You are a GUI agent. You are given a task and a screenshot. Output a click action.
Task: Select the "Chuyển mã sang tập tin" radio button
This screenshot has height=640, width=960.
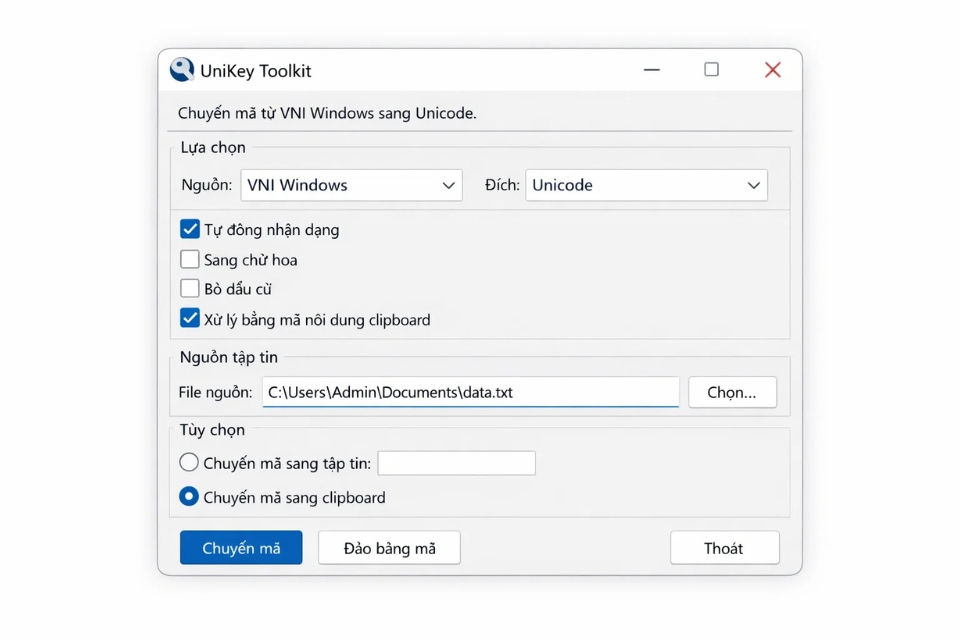(188, 462)
